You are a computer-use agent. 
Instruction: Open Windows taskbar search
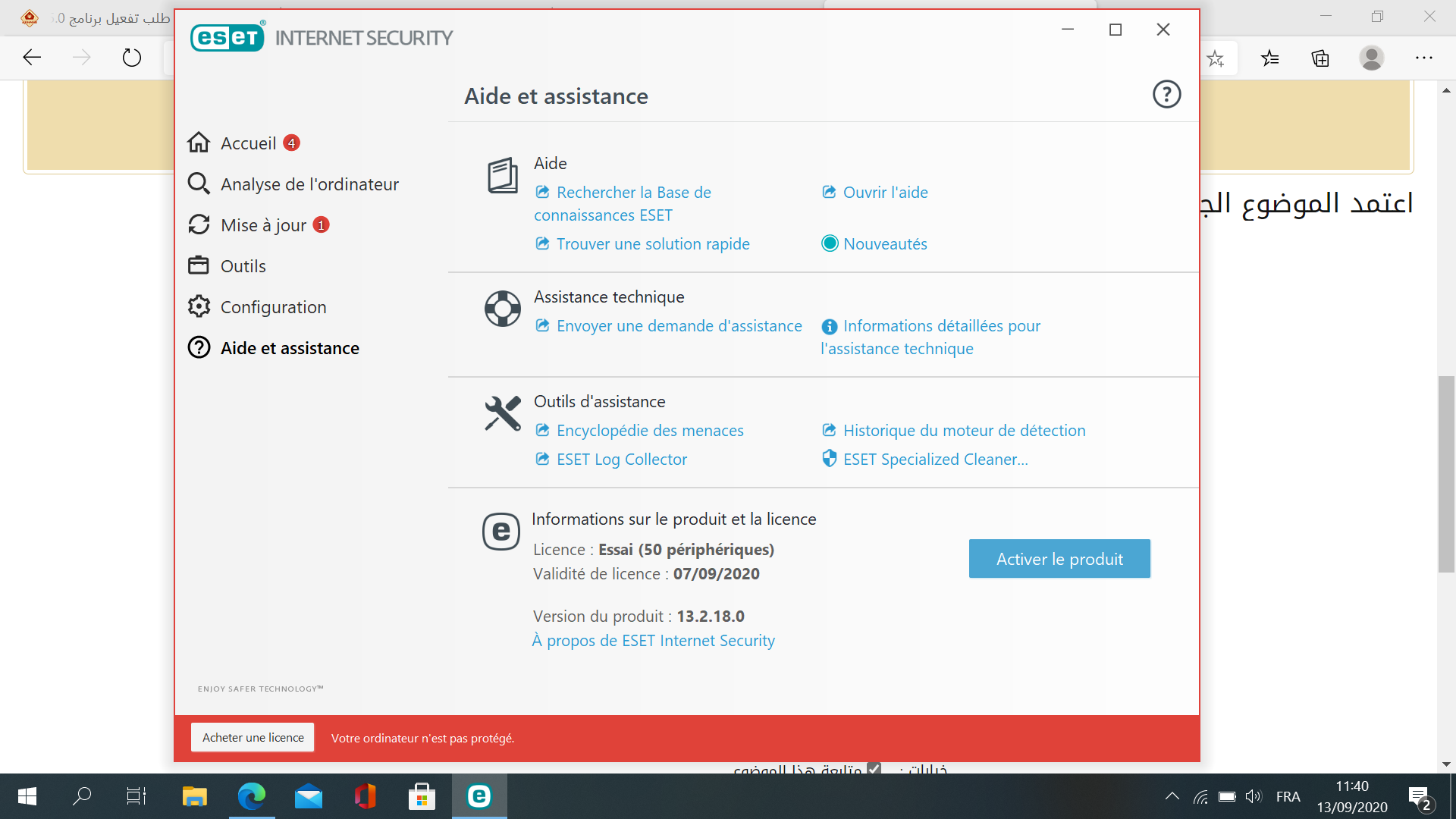82,796
